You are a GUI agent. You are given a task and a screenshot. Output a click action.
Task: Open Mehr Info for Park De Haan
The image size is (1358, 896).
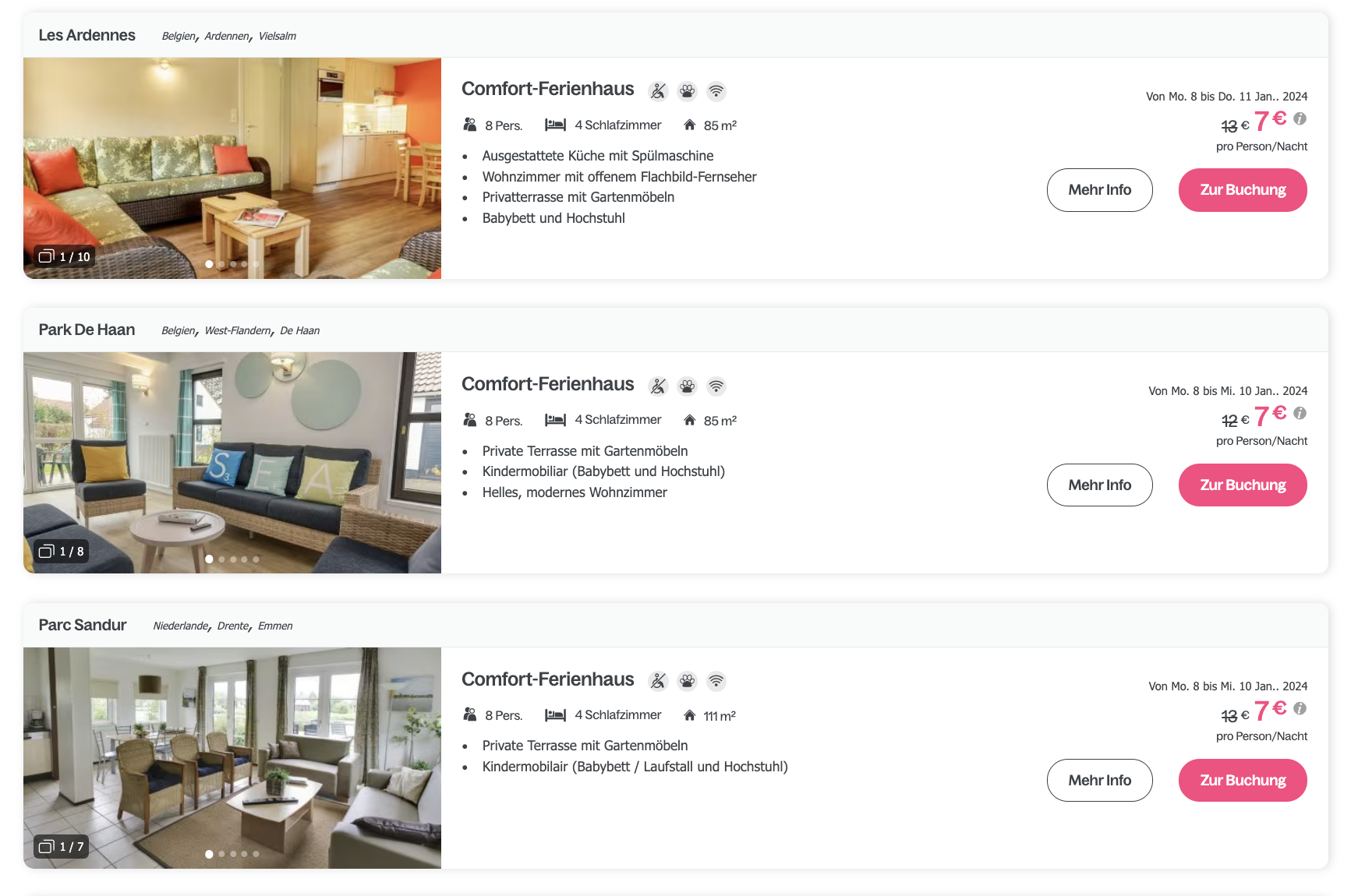[1099, 485]
